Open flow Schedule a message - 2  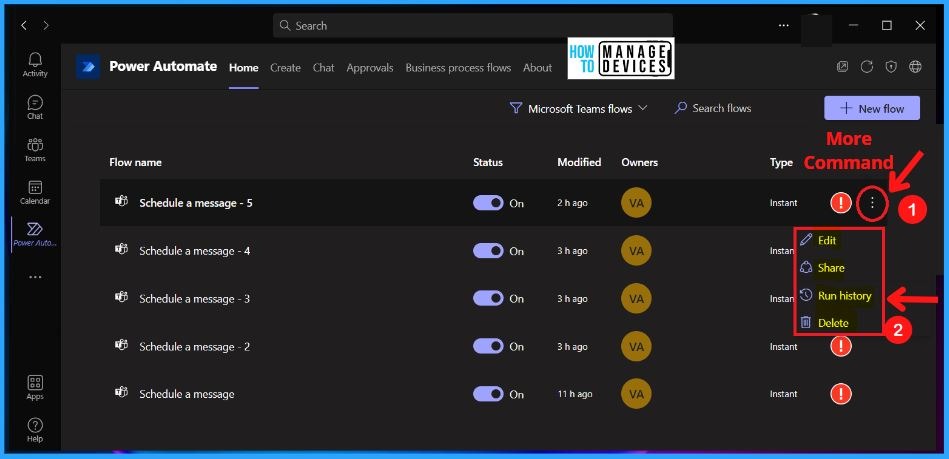194,346
